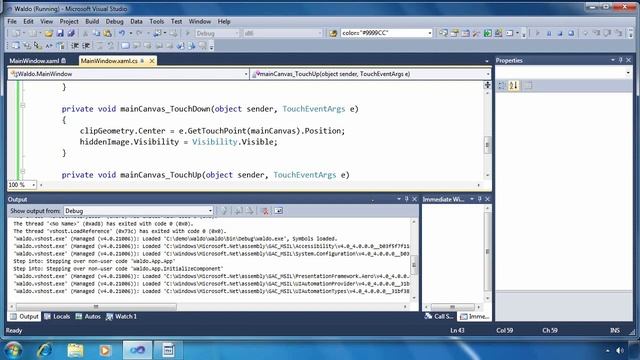
Task: Click the volume speaker icon in system tray
Action: click(620, 350)
